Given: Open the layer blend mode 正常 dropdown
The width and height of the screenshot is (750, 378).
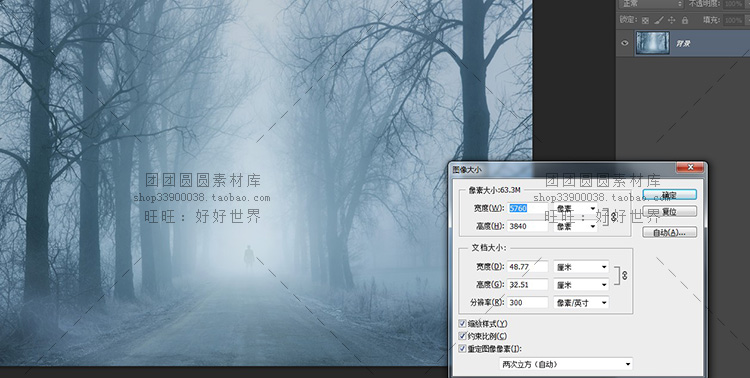Looking at the screenshot, I should (x=650, y=4).
